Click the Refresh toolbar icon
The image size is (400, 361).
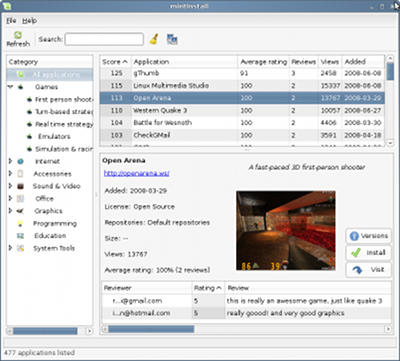[x=18, y=35]
